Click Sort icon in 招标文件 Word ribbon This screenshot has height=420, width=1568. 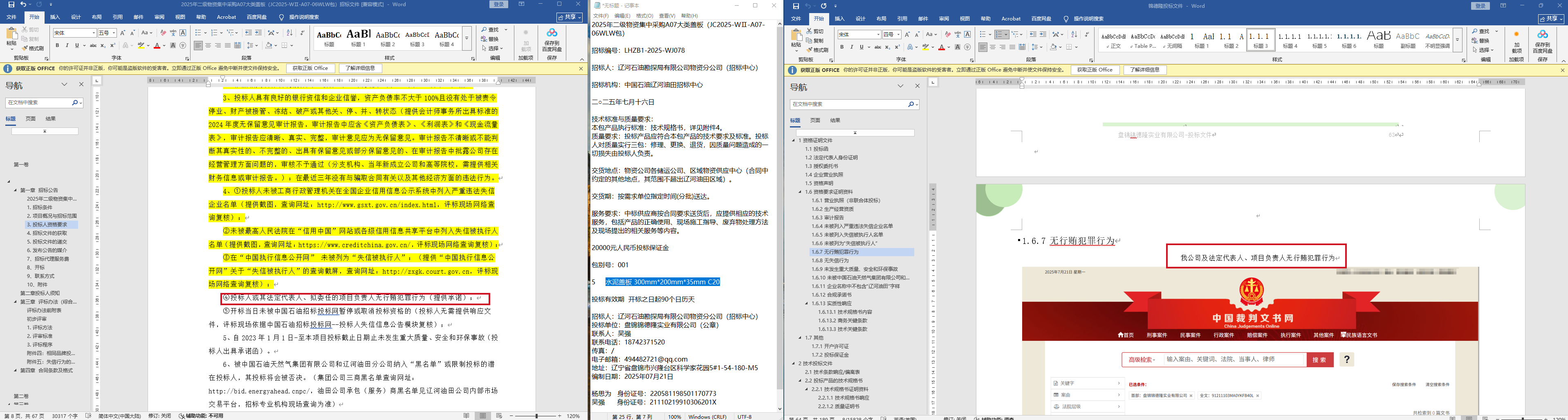(x=290, y=33)
